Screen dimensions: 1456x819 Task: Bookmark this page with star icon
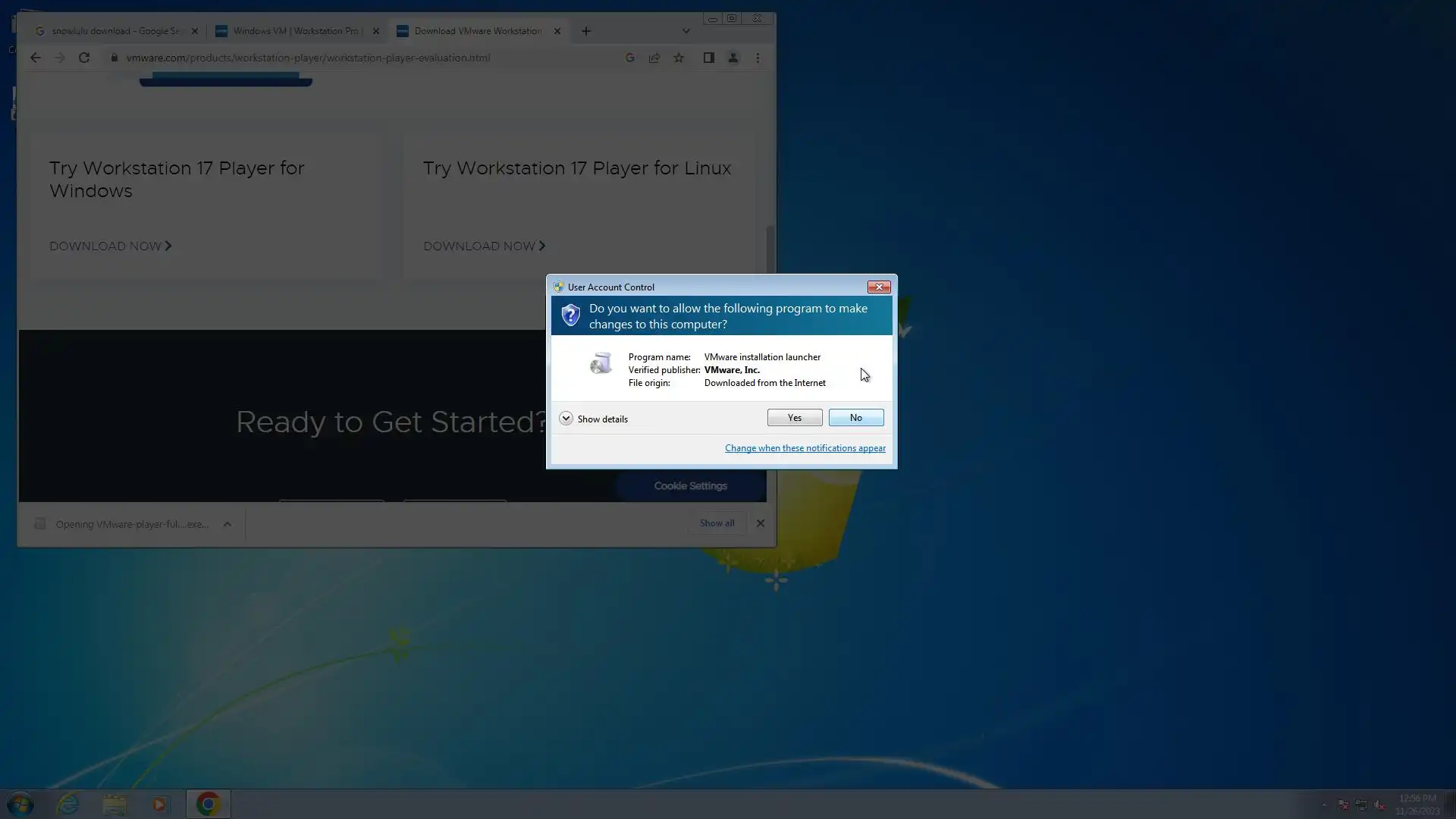point(679,58)
